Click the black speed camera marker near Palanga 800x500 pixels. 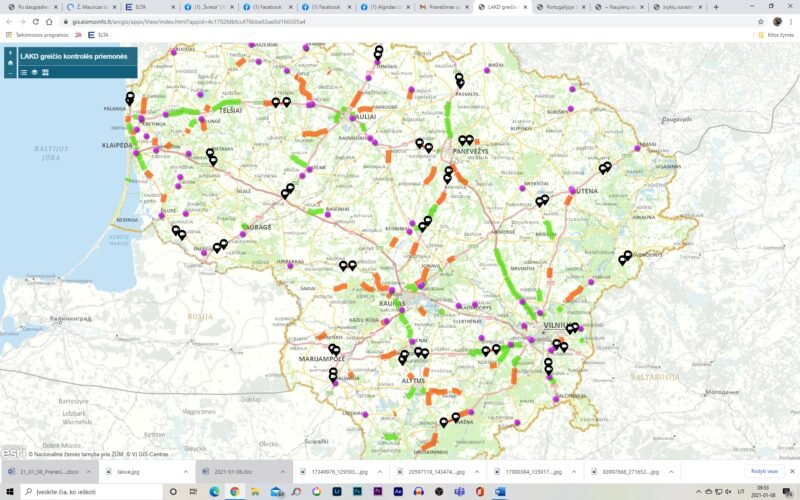coord(130,98)
